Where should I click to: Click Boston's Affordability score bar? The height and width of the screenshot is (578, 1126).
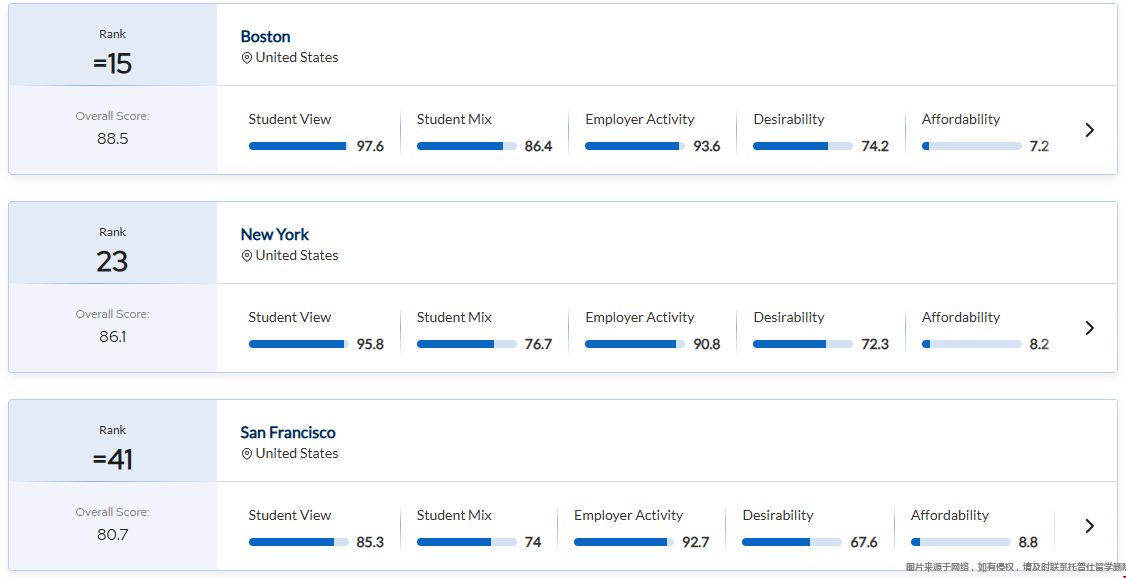click(x=971, y=146)
